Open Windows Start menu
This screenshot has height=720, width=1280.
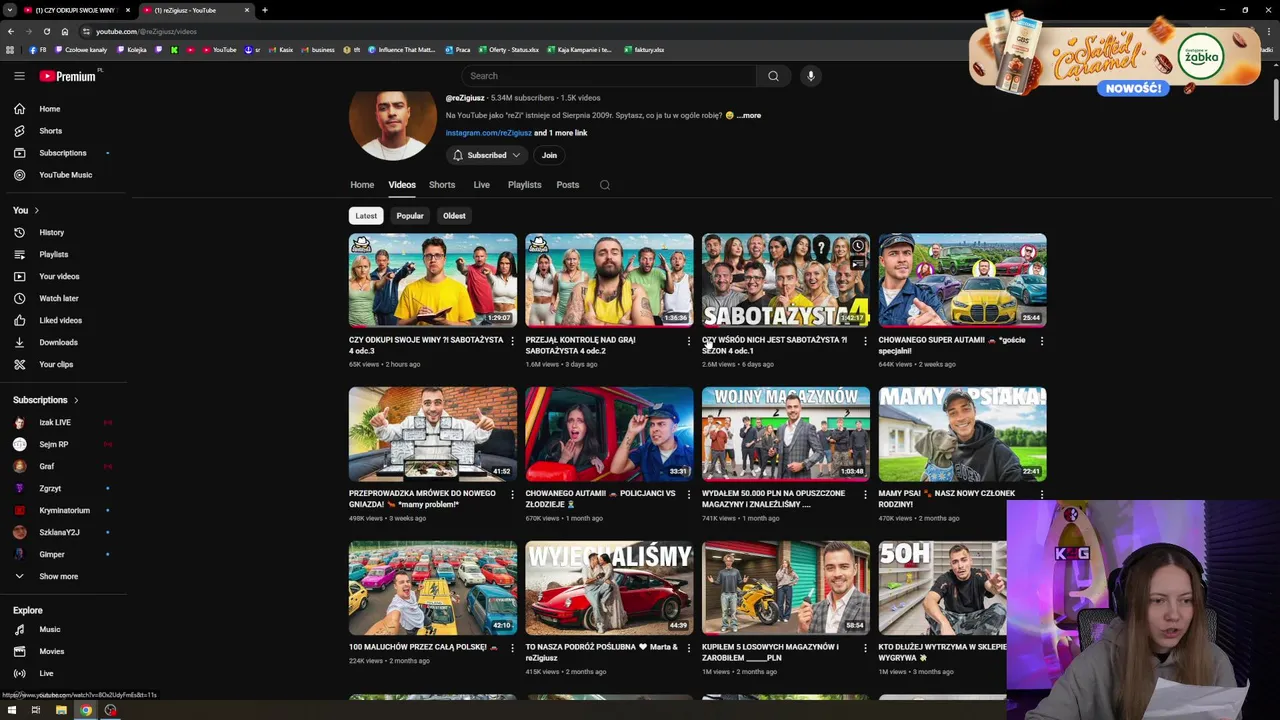[10, 710]
